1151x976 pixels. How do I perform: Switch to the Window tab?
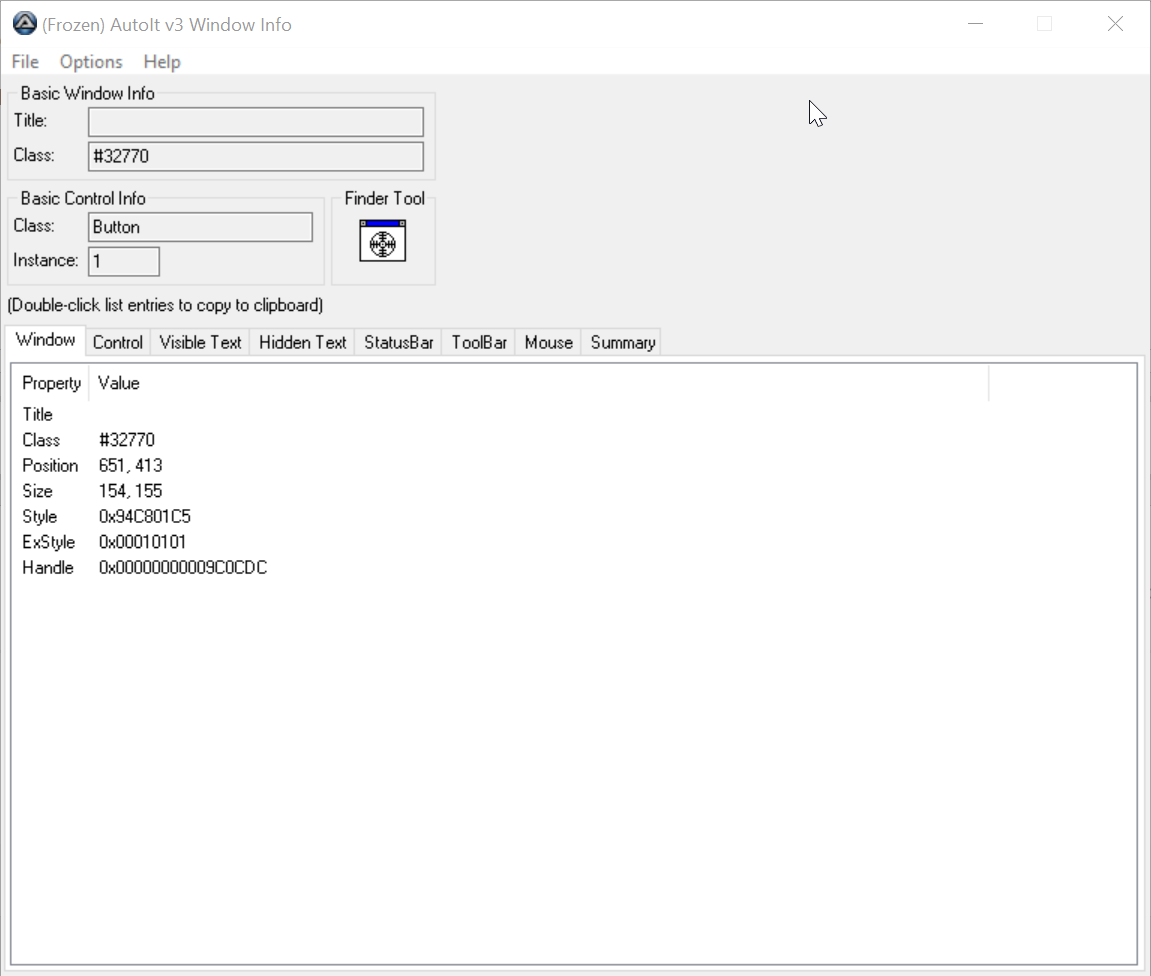[x=46, y=340]
